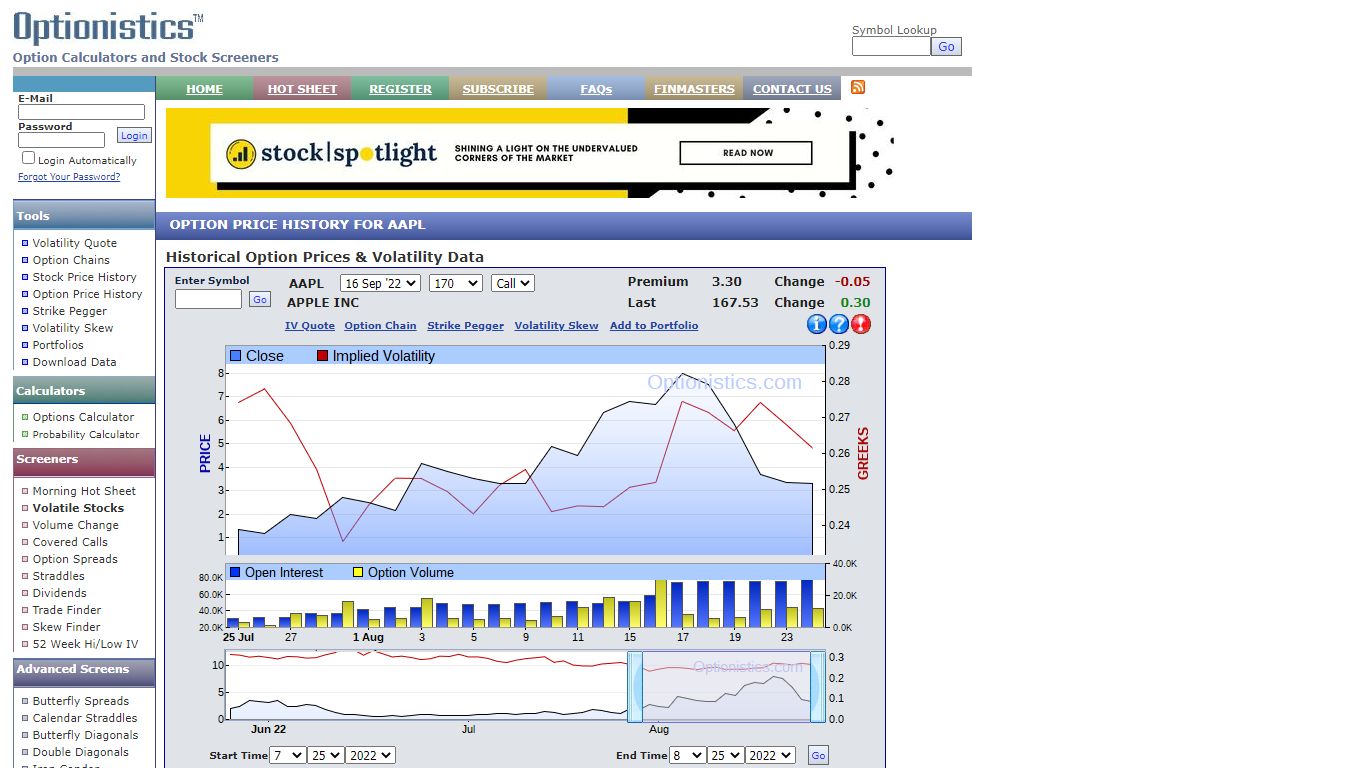
Task: Focus the Enter Symbol text field
Action: 208,299
